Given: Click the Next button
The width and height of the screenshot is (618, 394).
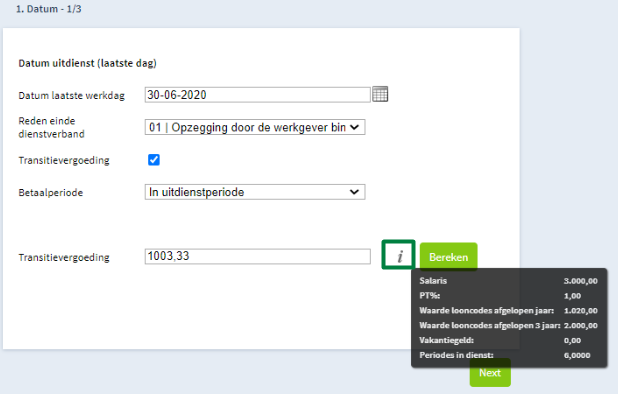Looking at the screenshot, I should click(x=490, y=373).
